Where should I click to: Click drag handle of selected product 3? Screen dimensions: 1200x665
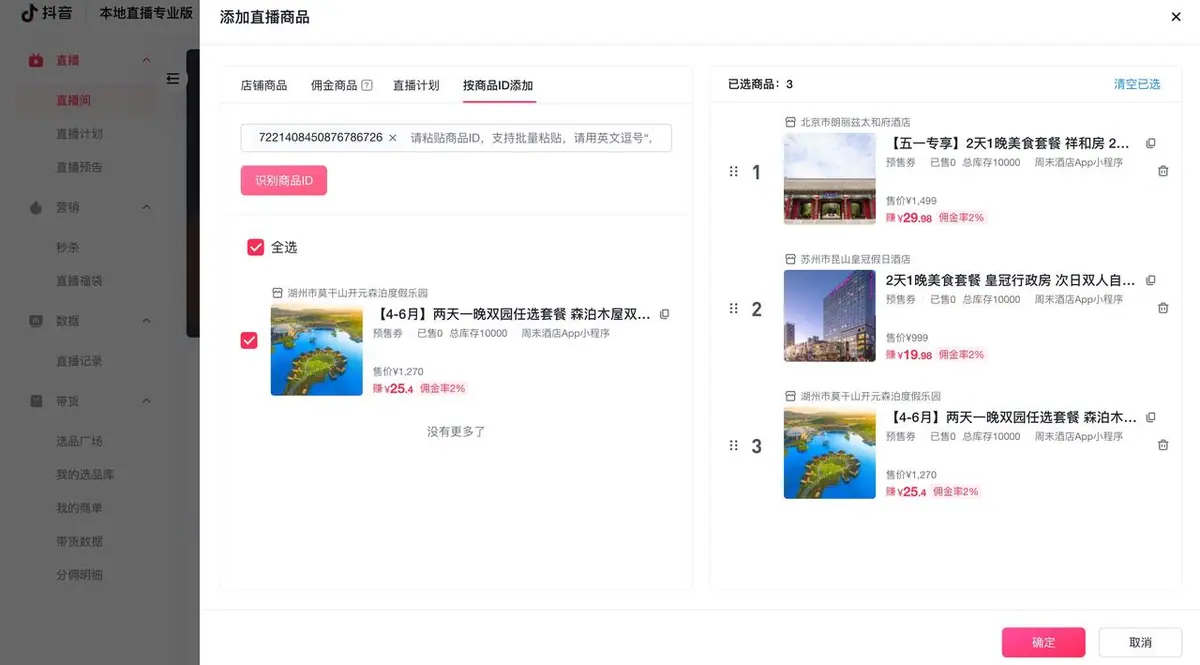click(x=733, y=446)
